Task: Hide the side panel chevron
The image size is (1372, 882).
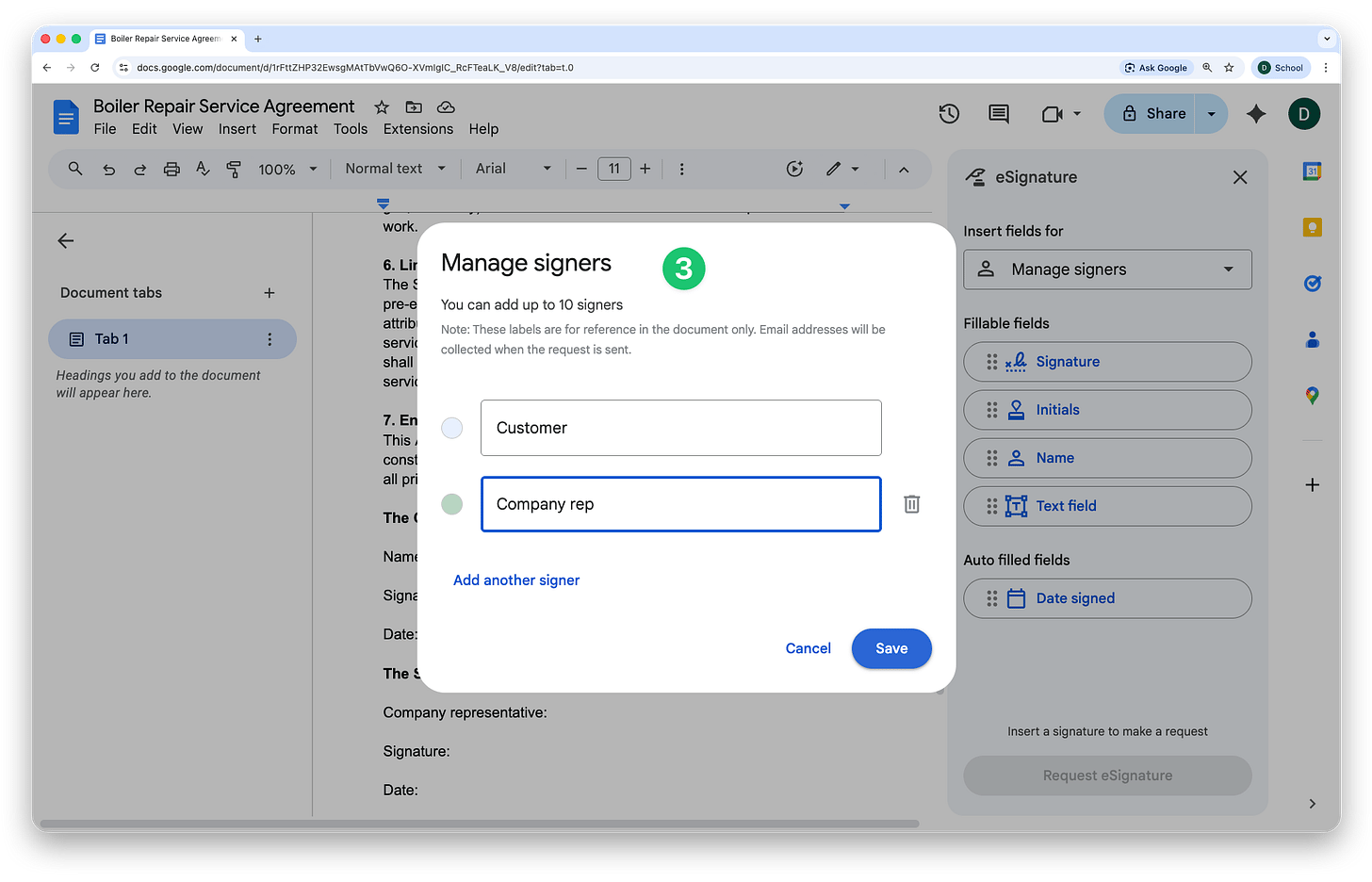Action: tap(1312, 804)
